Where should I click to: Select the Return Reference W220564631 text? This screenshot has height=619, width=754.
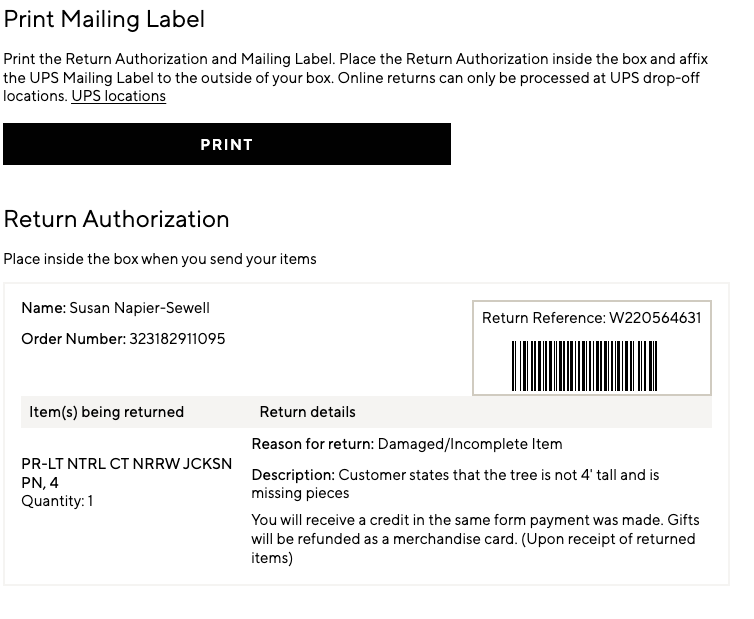(591, 318)
